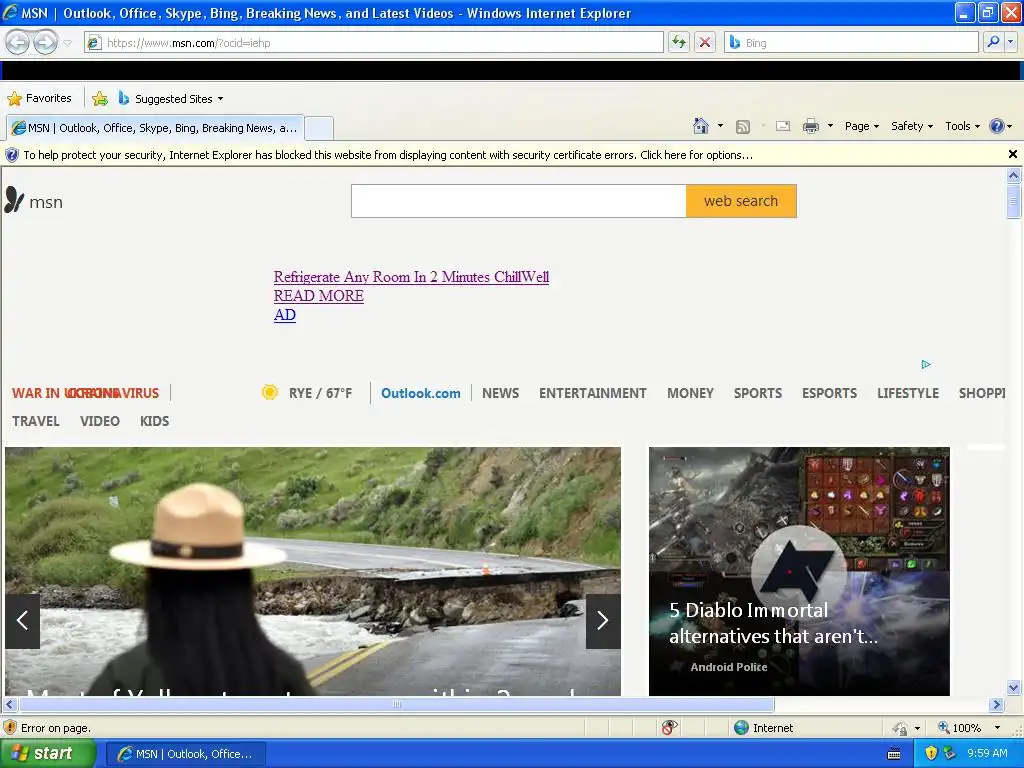Screen dimensions: 1024x768
Task: Click the MSN web search text box
Action: [x=519, y=201]
